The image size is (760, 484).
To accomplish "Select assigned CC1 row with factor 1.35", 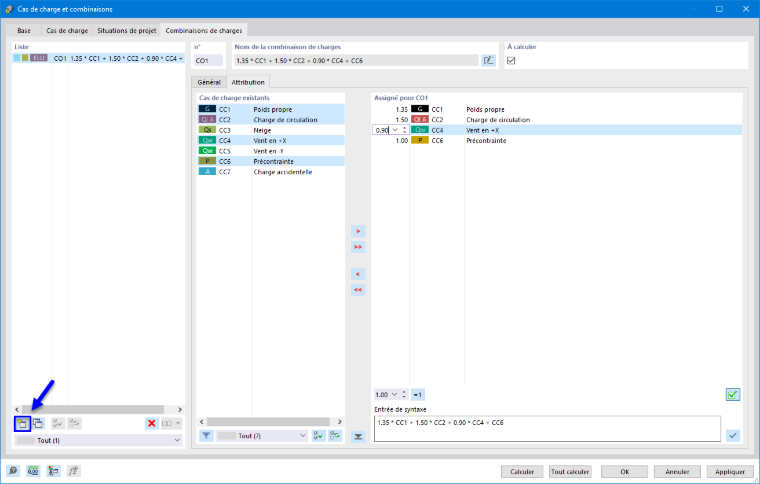I will [557, 109].
